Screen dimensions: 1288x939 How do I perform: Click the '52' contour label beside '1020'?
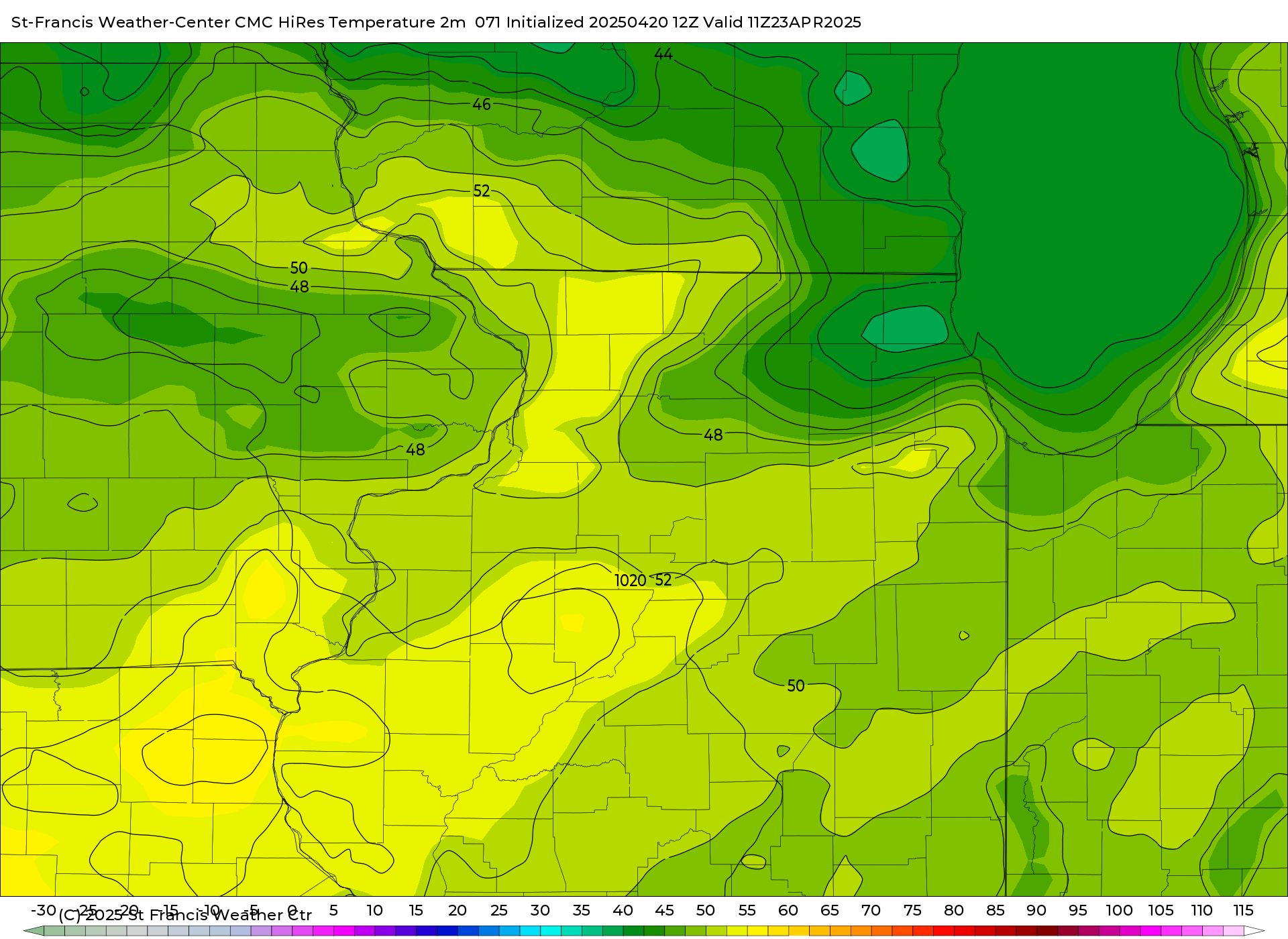coord(663,580)
